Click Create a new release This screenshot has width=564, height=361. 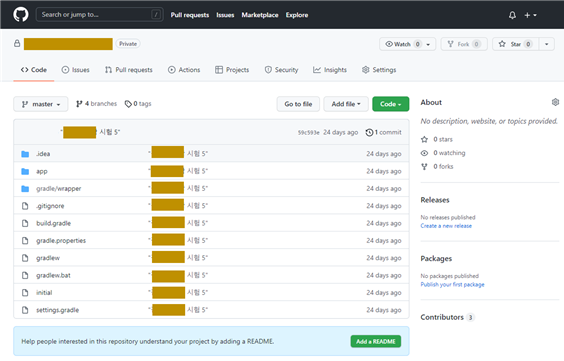click(446, 226)
